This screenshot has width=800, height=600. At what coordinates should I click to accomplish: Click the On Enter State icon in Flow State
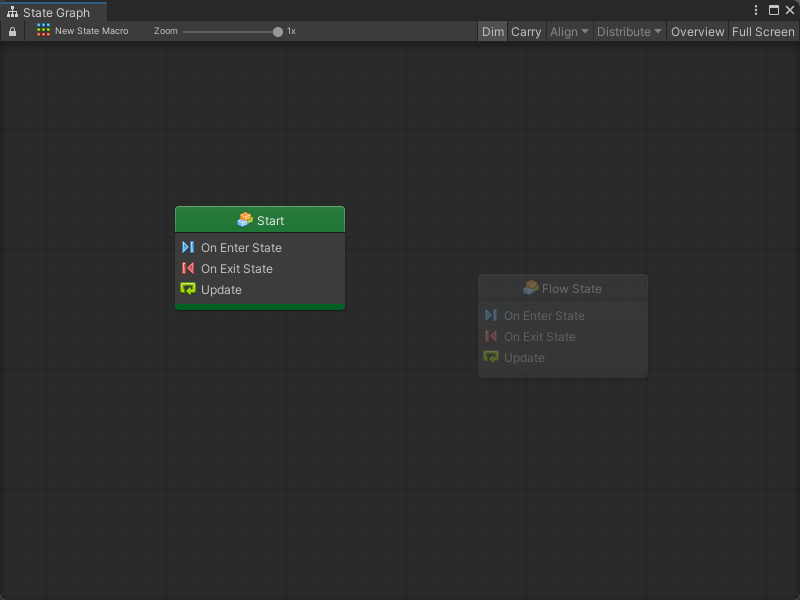coord(491,315)
